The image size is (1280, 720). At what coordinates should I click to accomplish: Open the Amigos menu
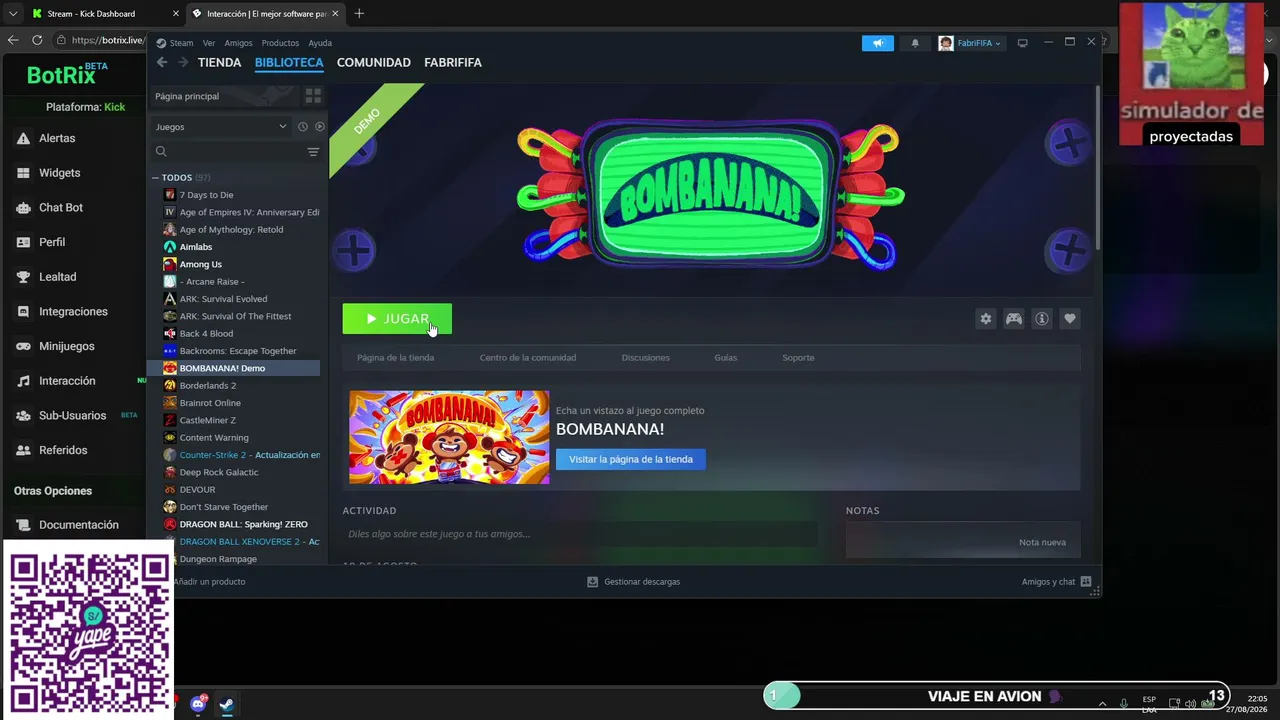238,43
